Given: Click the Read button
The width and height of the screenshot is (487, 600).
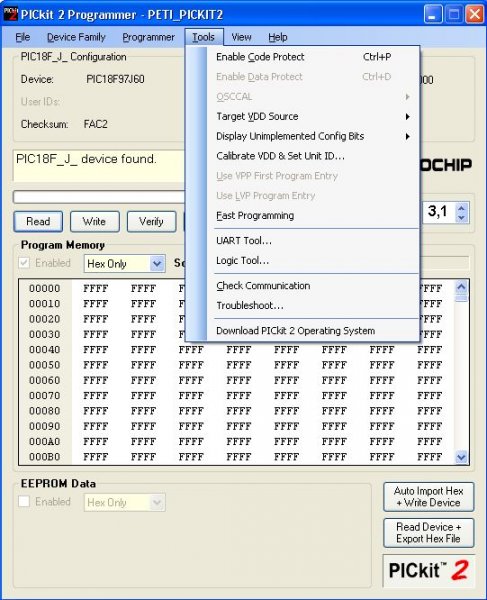Looking at the screenshot, I should (x=38, y=222).
